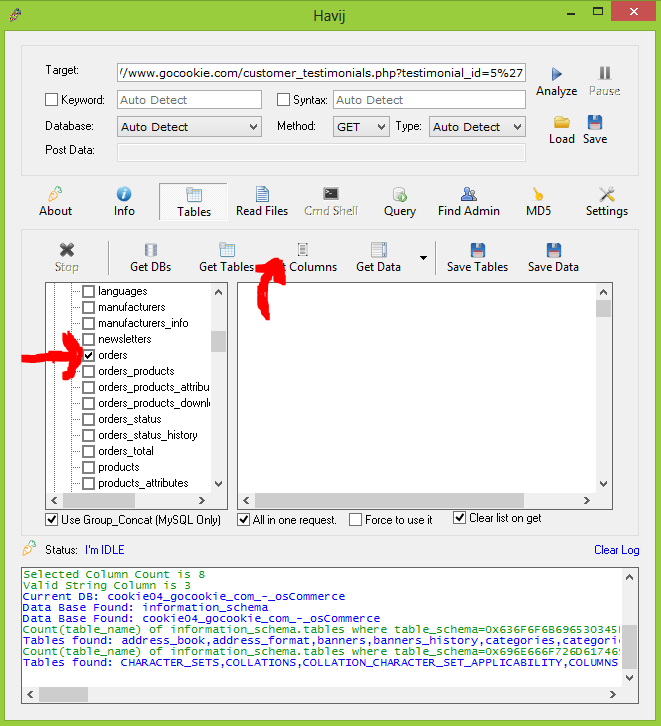Click table list scroll right arrow
Screen dimensions: 661x726
click(201, 501)
